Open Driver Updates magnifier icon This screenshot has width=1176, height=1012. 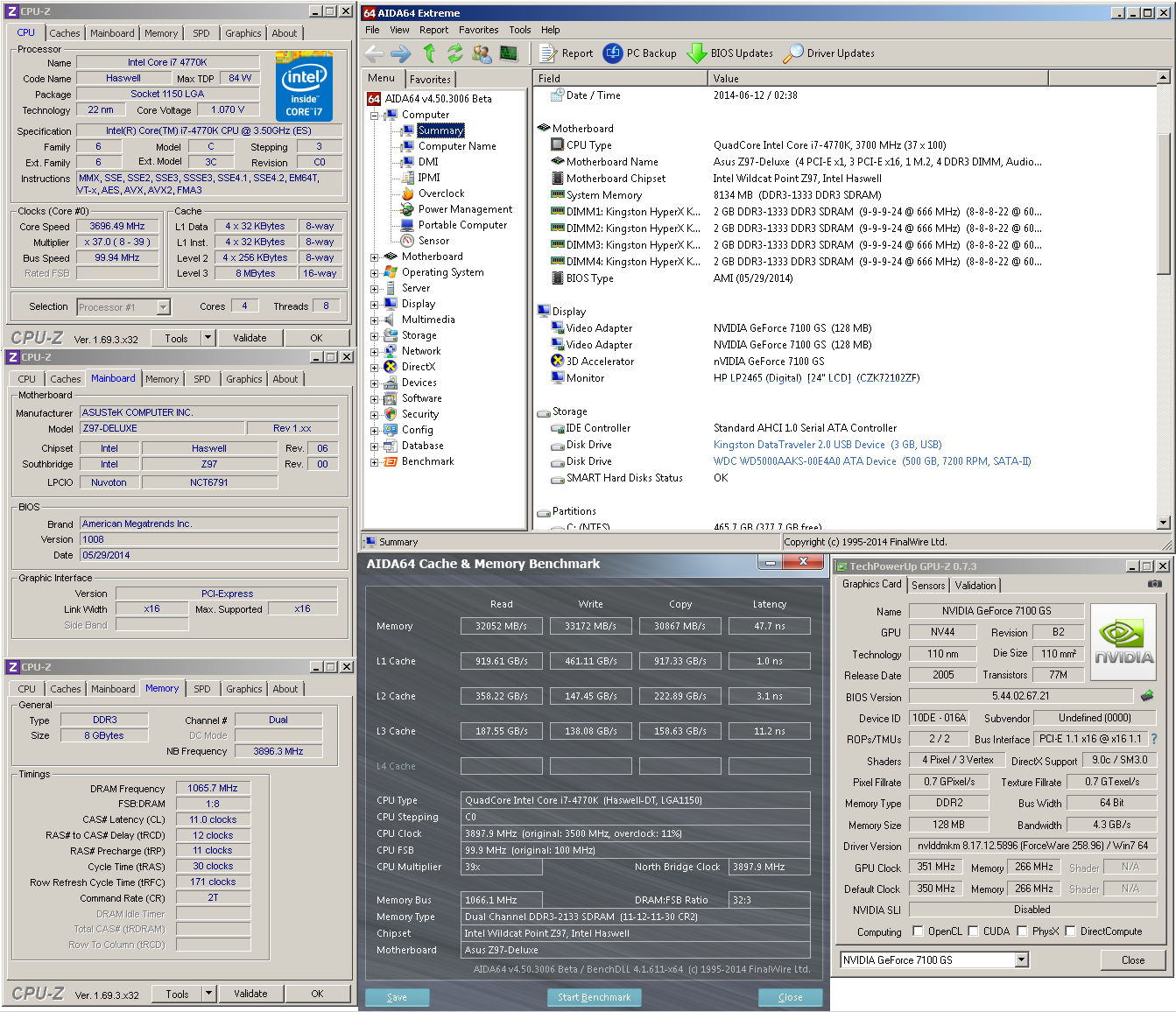click(x=829, y=53)
